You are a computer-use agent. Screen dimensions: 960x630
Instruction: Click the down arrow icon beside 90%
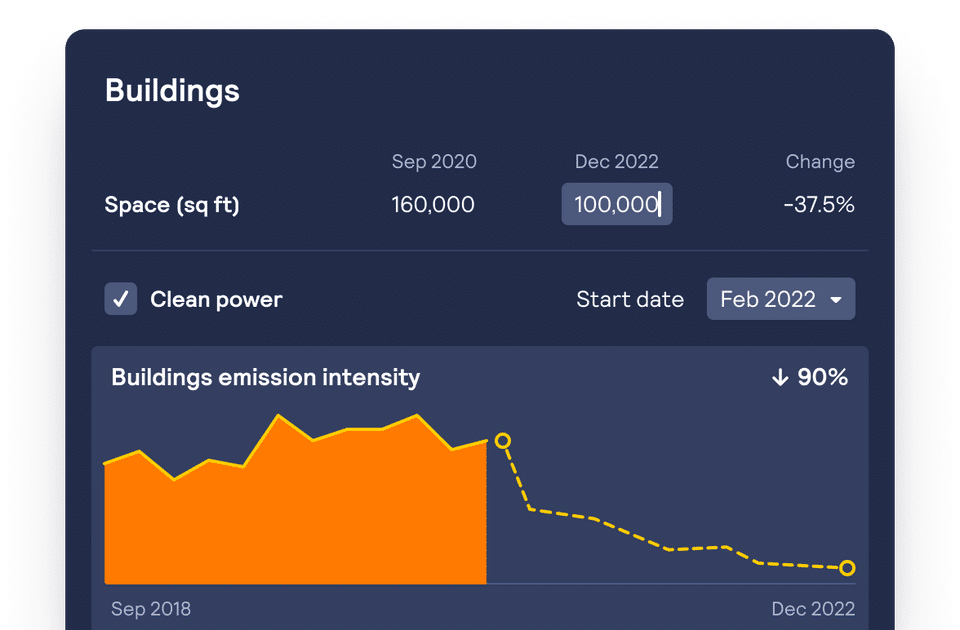[x=780, y=377]
